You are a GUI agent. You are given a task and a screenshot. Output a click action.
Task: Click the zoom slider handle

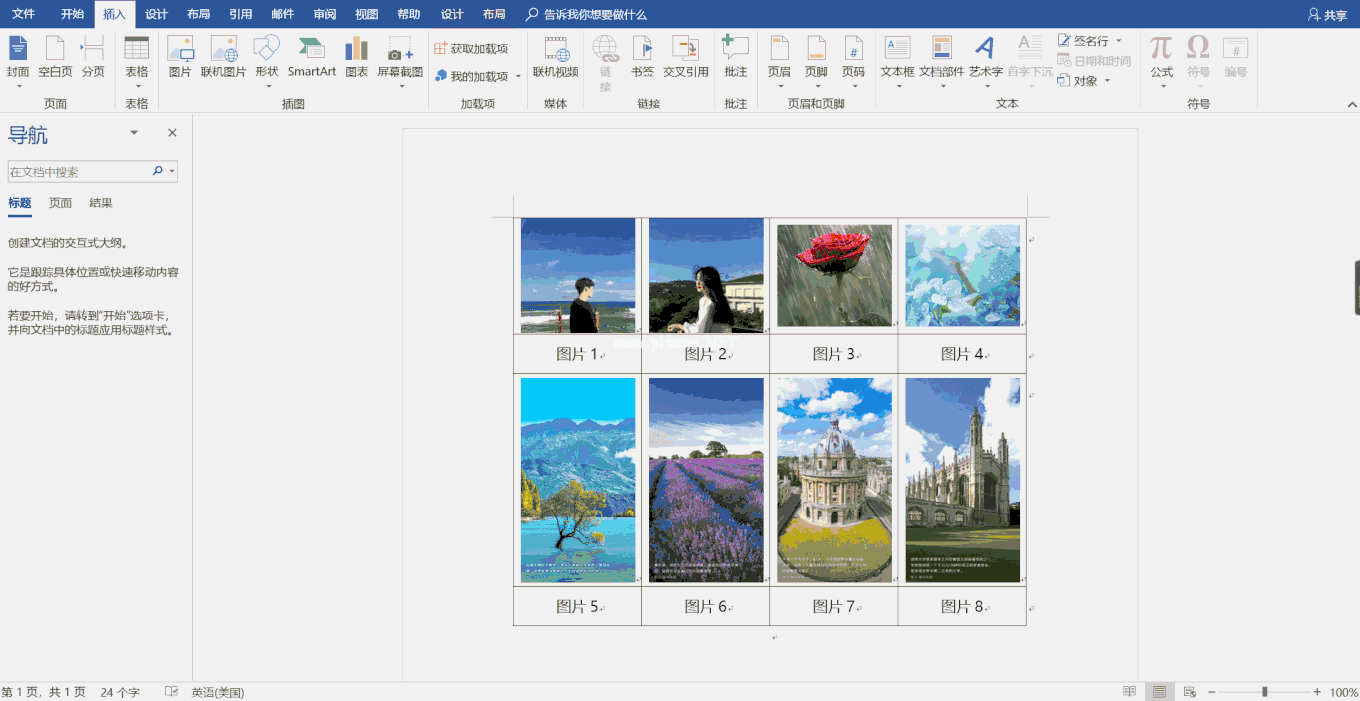pos(1265,692)
